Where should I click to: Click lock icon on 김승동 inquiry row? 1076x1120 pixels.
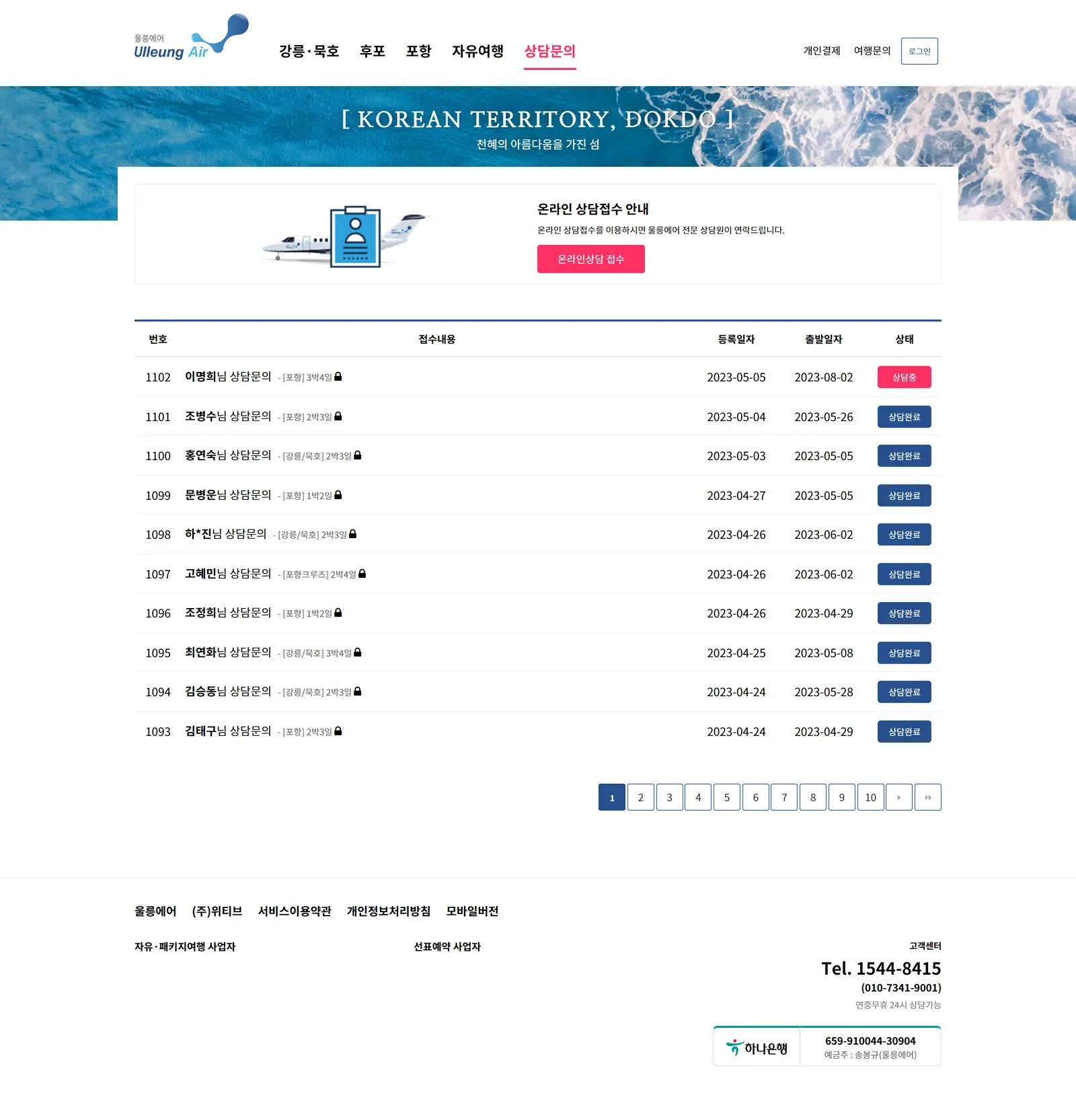pos(358,692)
